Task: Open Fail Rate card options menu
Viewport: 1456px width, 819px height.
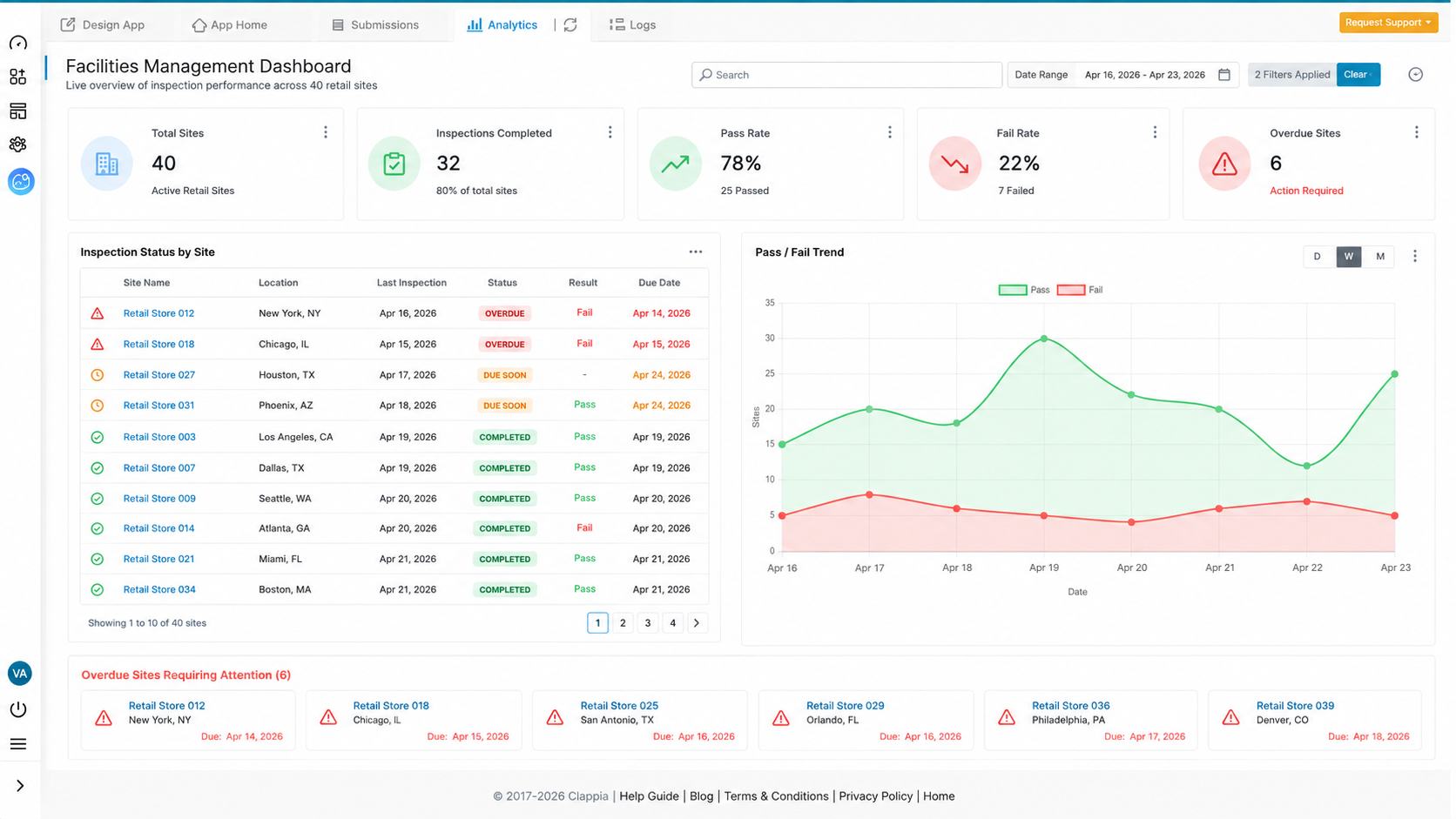Action: pyautogui.click(x=1155, y=132)
